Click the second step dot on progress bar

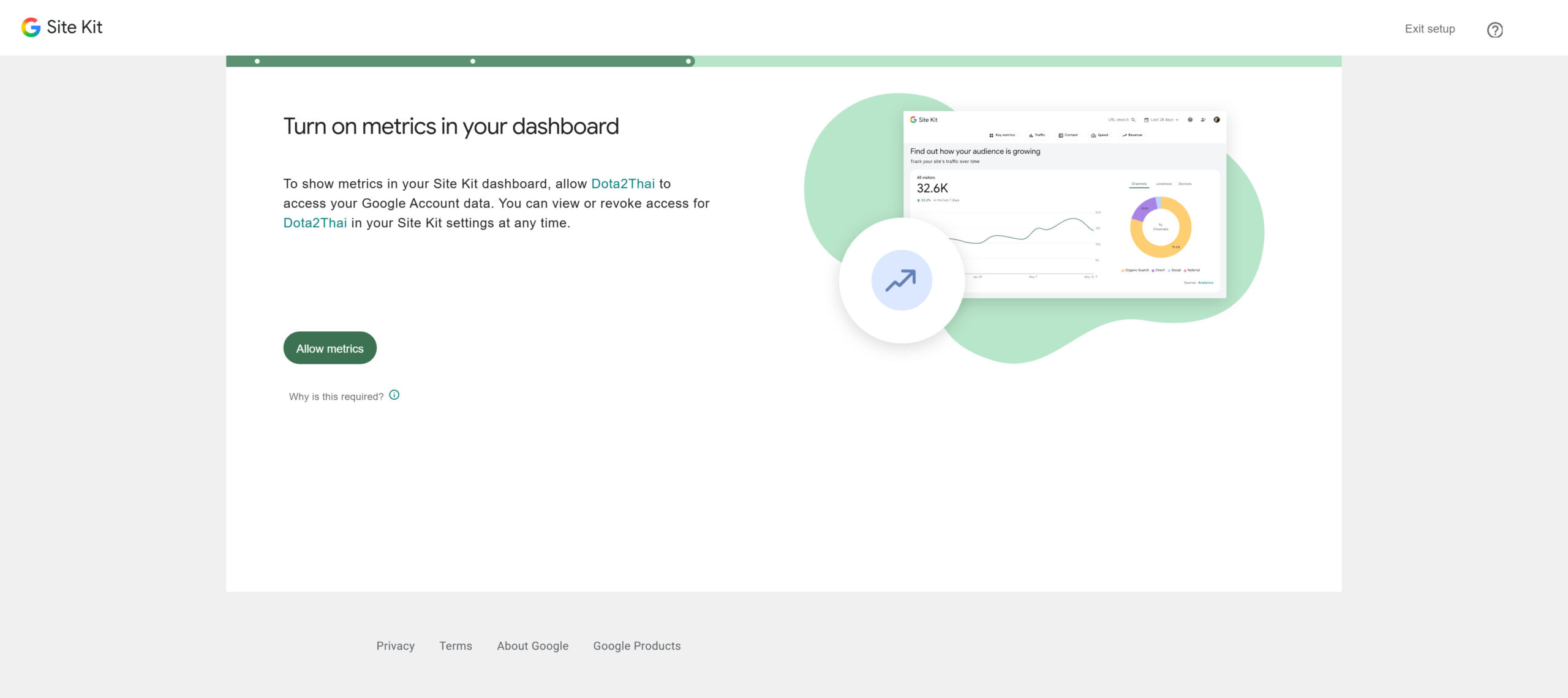[x=473, y=61]
